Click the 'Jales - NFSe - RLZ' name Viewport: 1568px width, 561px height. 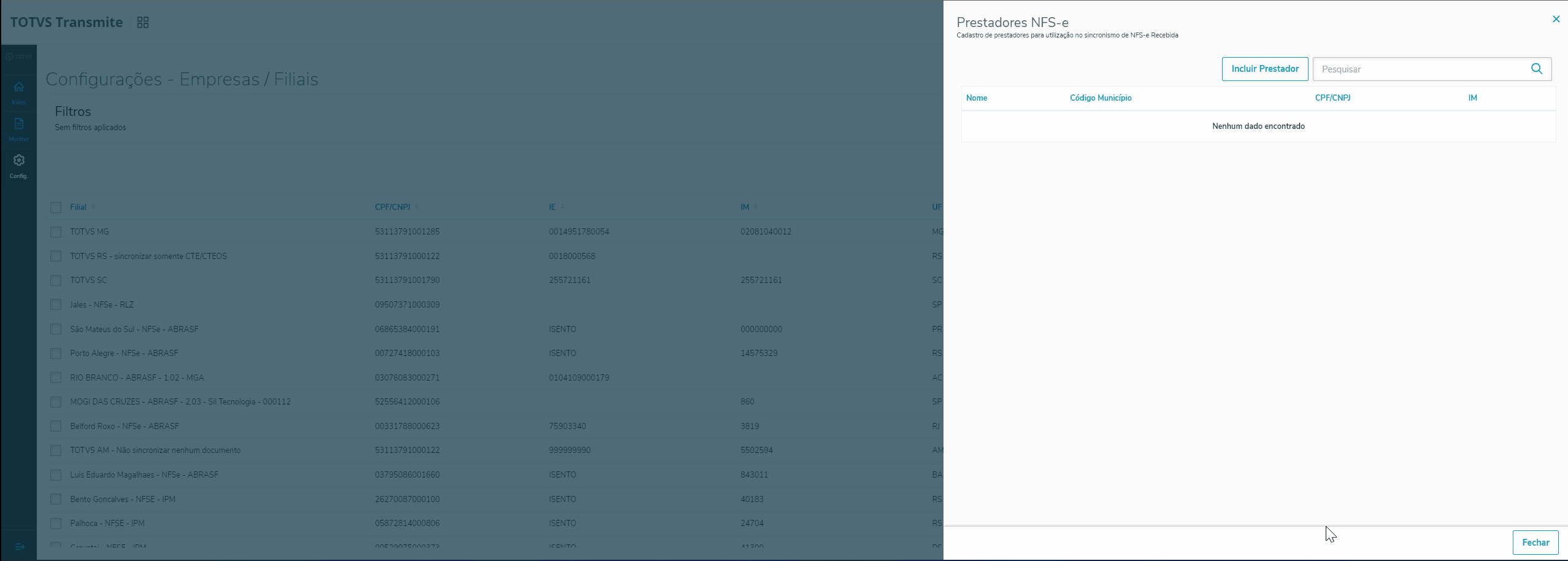(x=102, y=304)
